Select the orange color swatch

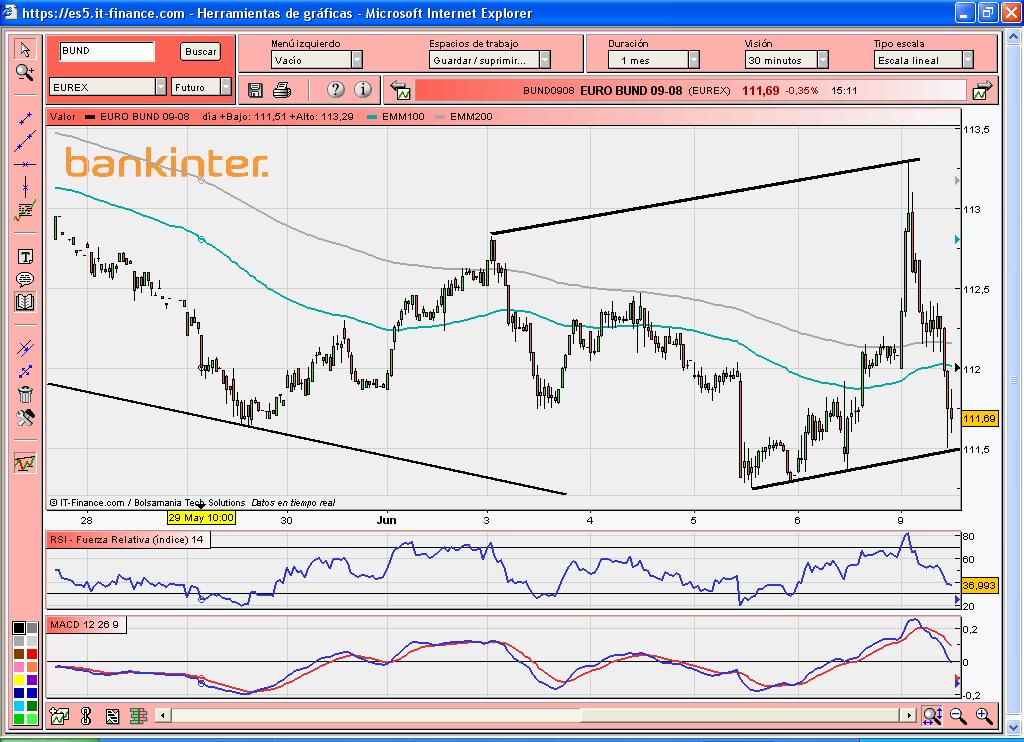31,667
